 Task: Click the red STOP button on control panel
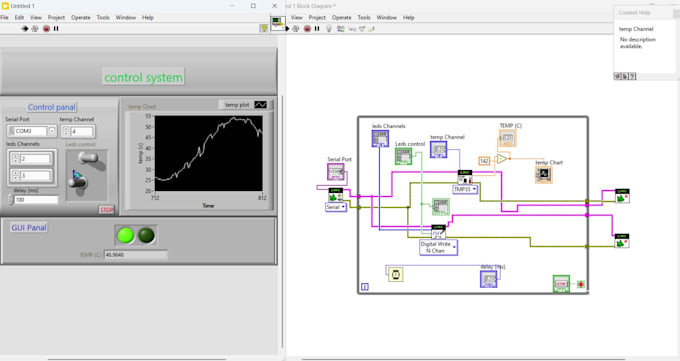click(106, 210)
